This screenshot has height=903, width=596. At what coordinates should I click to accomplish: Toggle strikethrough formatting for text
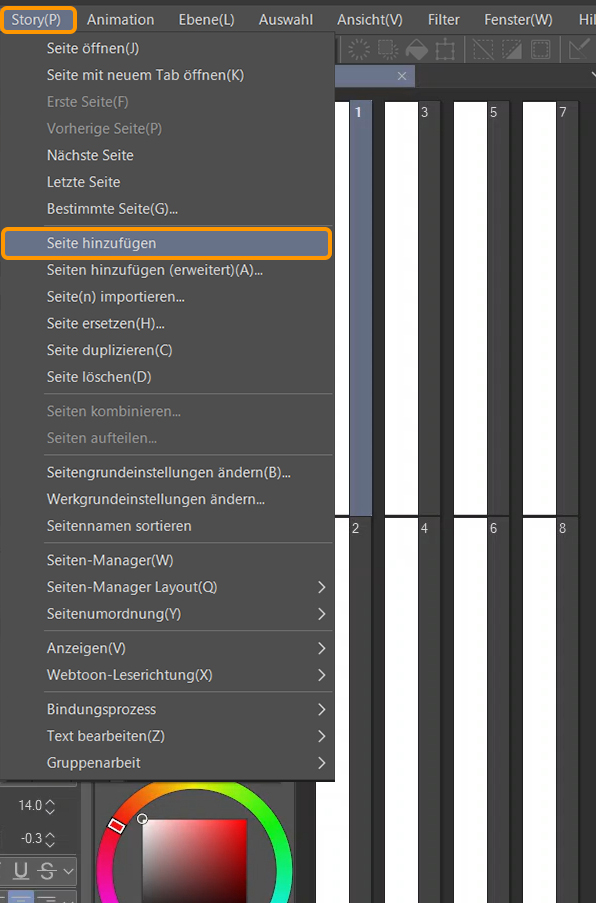[46, 870]
